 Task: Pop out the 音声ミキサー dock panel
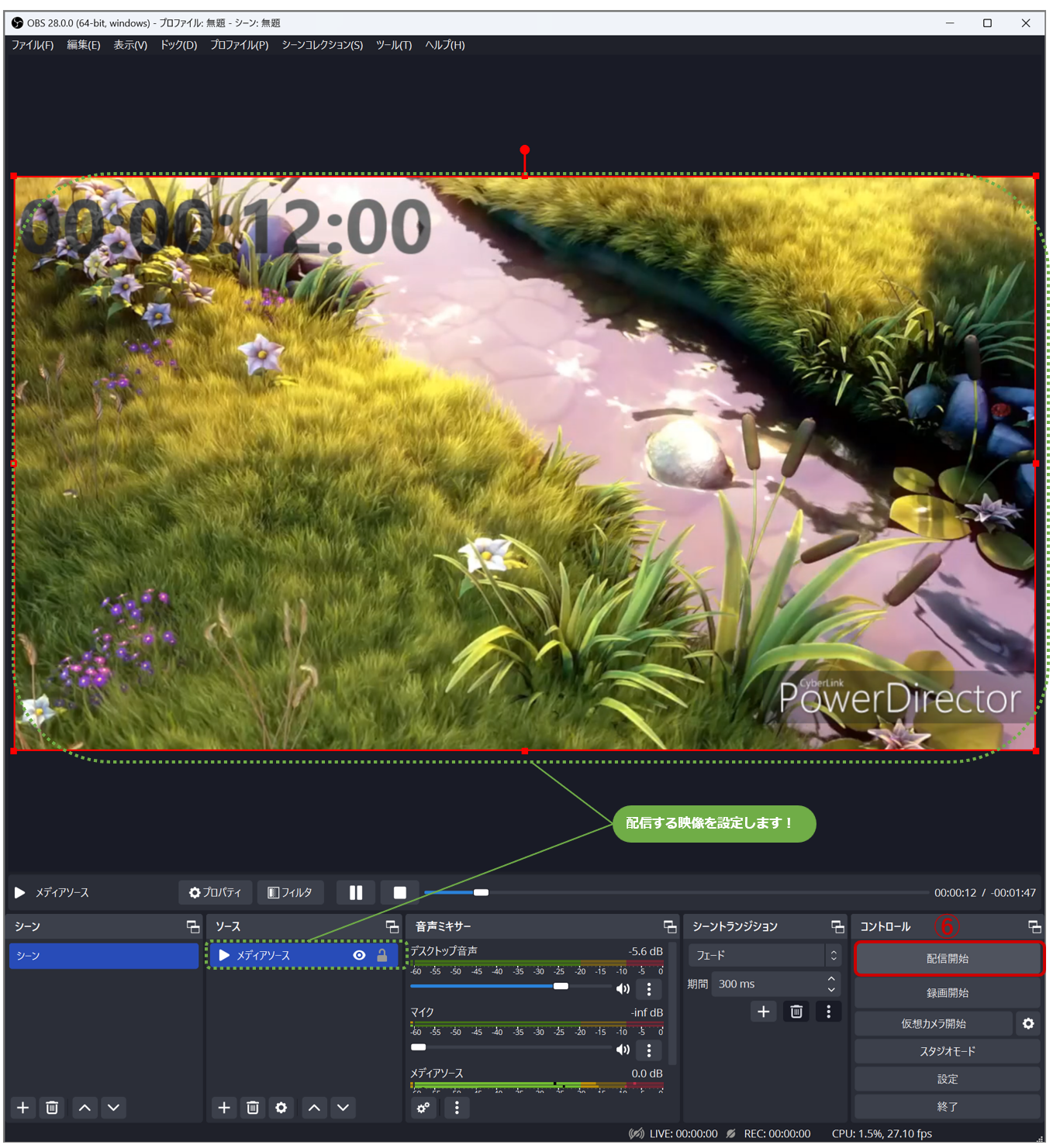670,926
